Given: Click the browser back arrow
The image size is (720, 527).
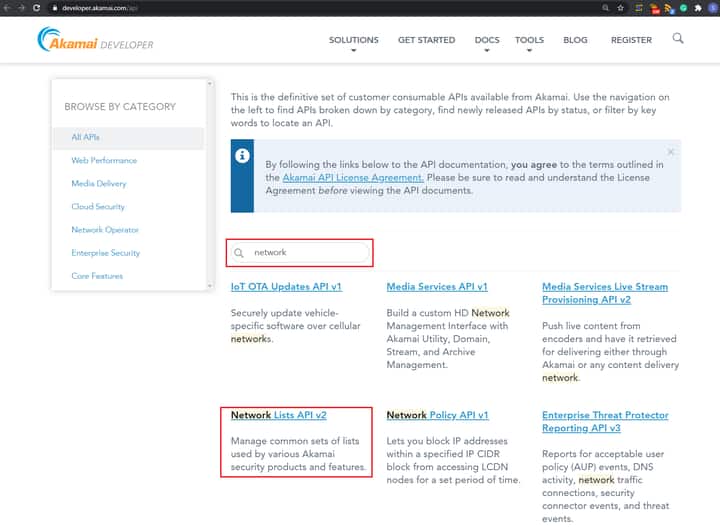Looking at the screenshot, I should click(x=7, y=7).
